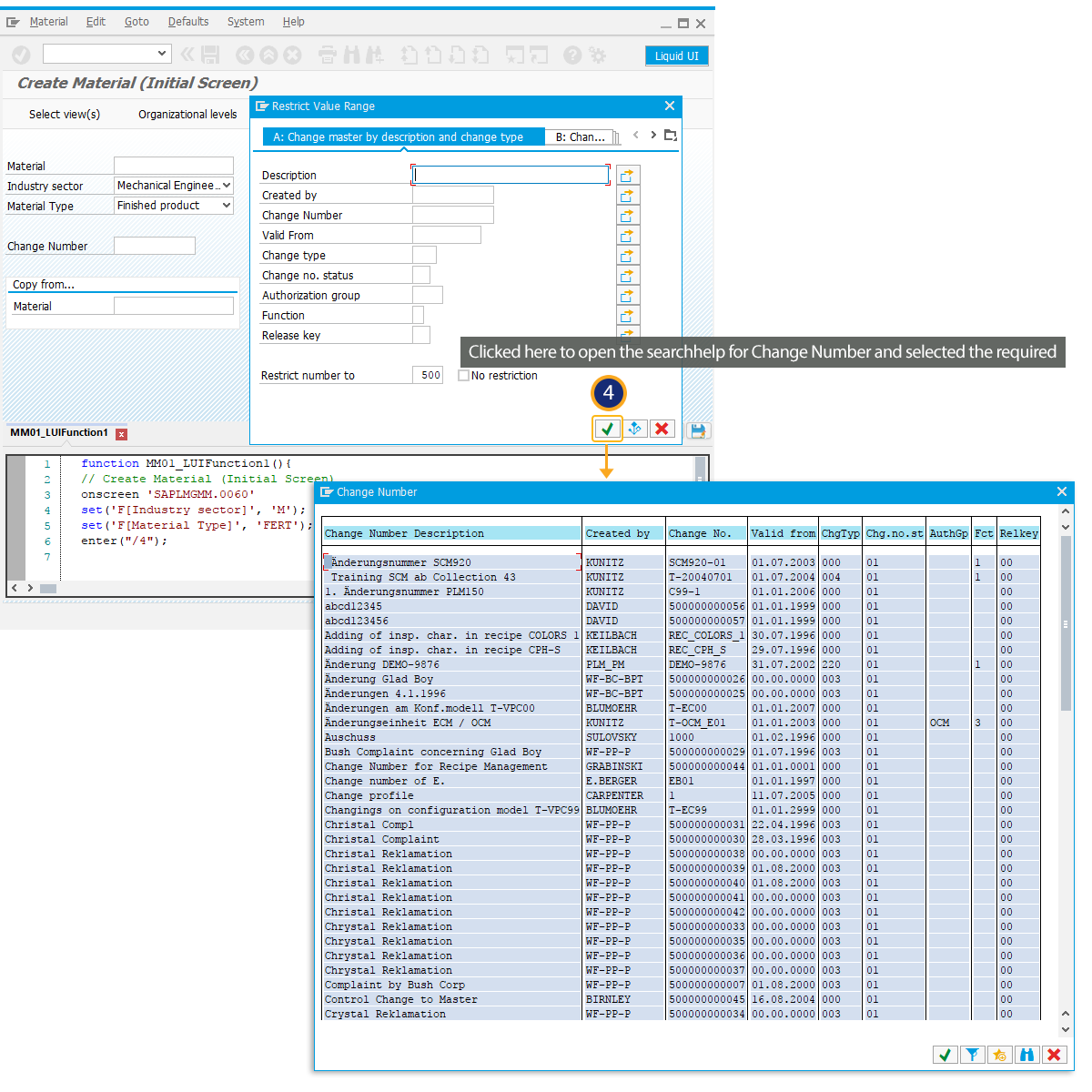
Task: Open the Edit menu
Action: pos(96,22)
